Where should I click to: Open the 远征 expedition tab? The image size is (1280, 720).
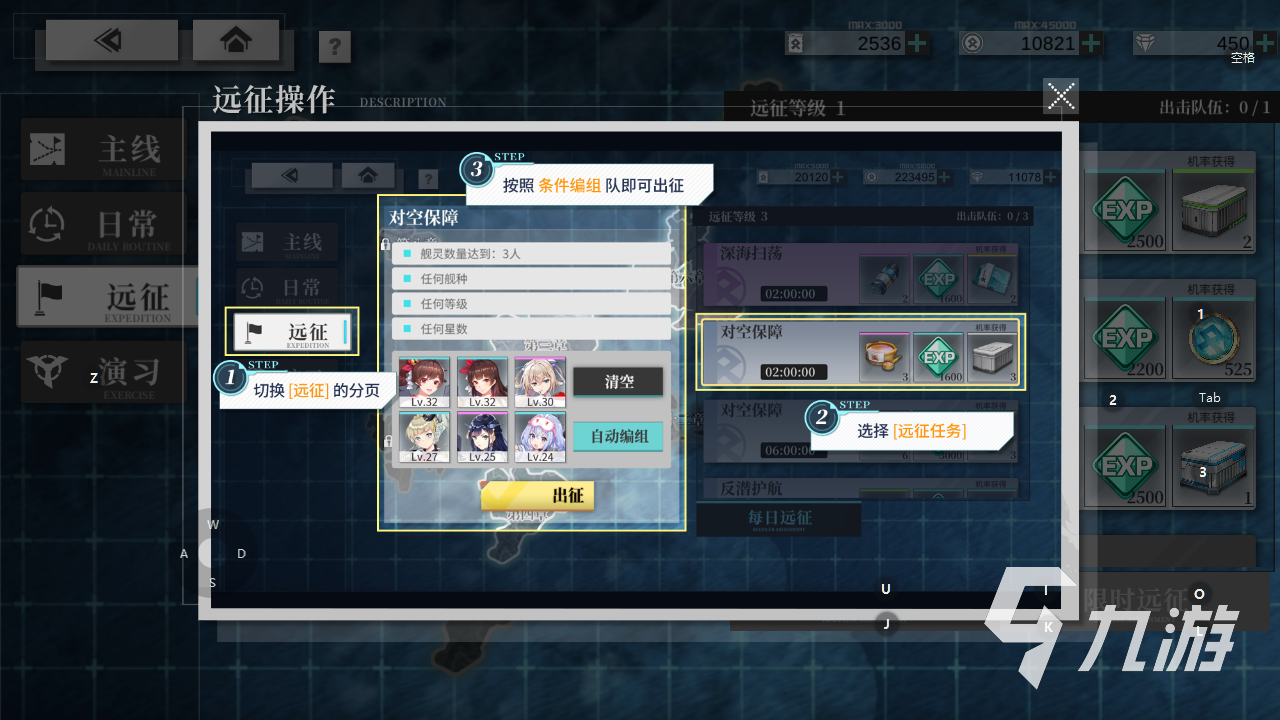[x=102, y=297]
